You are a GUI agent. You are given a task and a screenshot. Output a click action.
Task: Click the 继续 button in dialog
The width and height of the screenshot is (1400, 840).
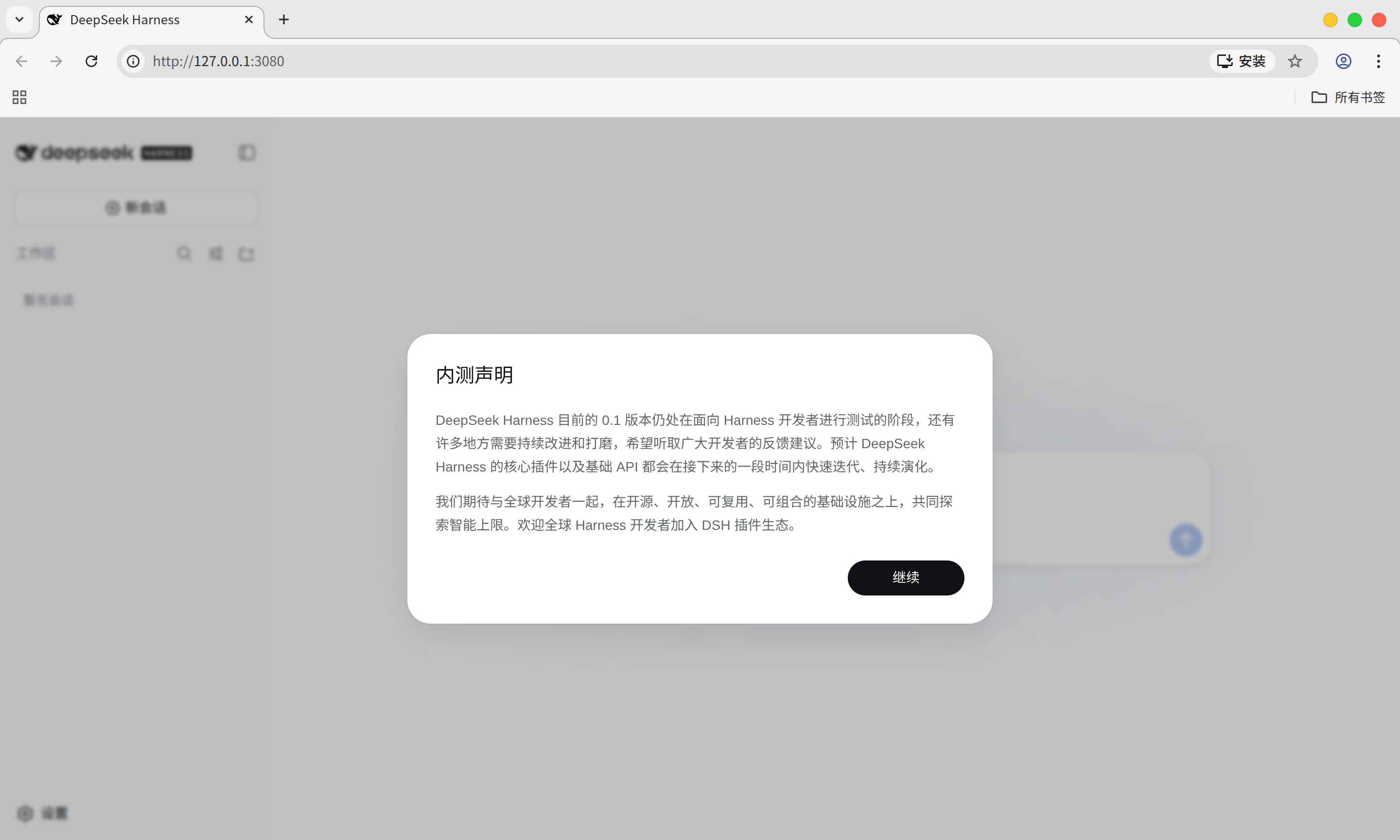click(906, 577)
